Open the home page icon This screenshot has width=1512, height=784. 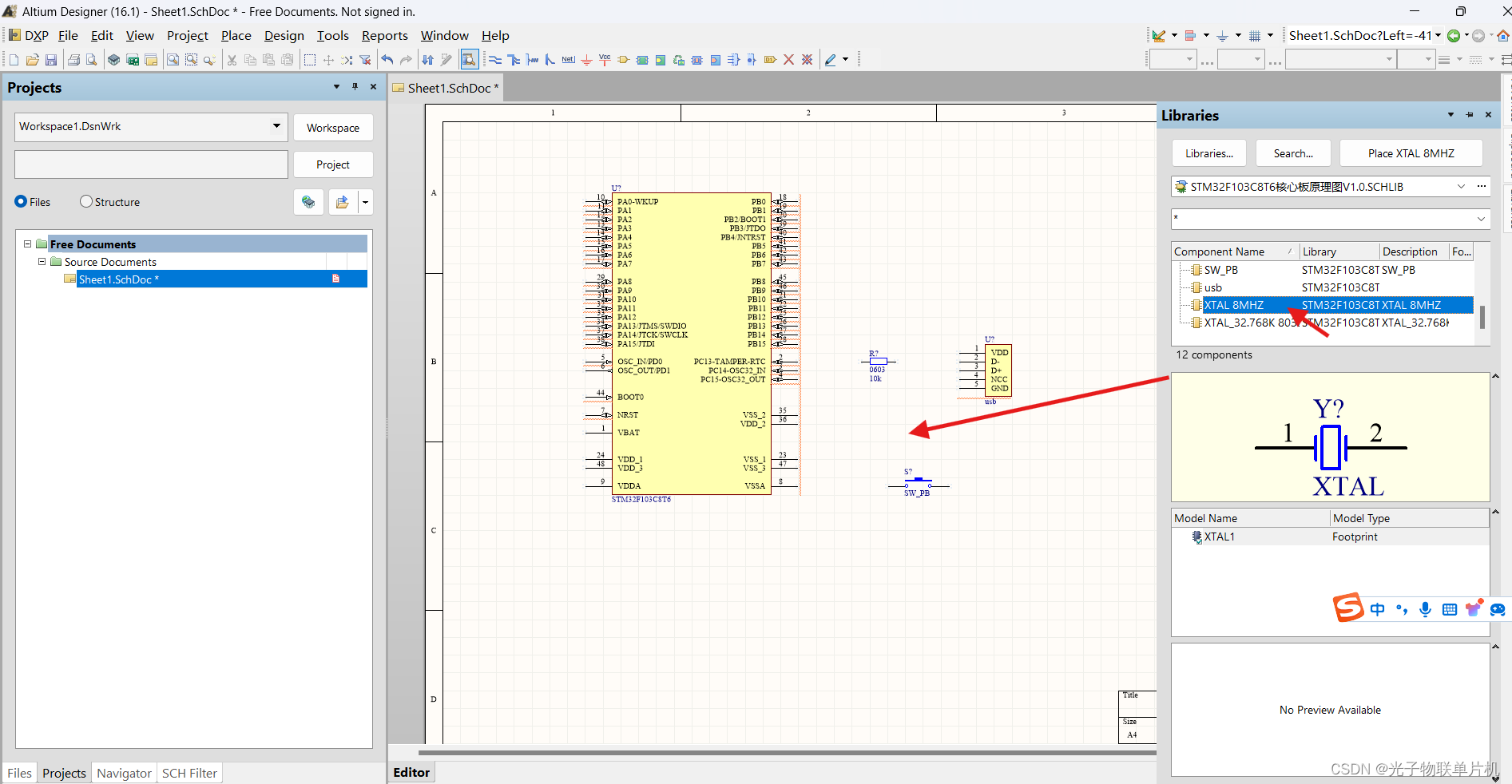tap(1503, 36)
